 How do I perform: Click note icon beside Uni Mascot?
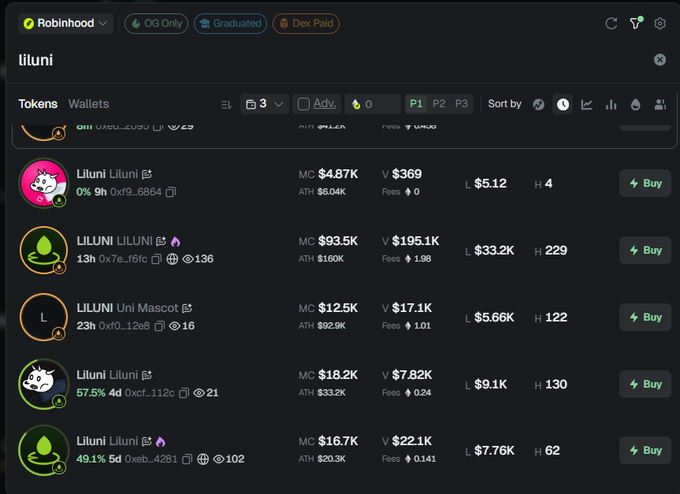(187, 308)
